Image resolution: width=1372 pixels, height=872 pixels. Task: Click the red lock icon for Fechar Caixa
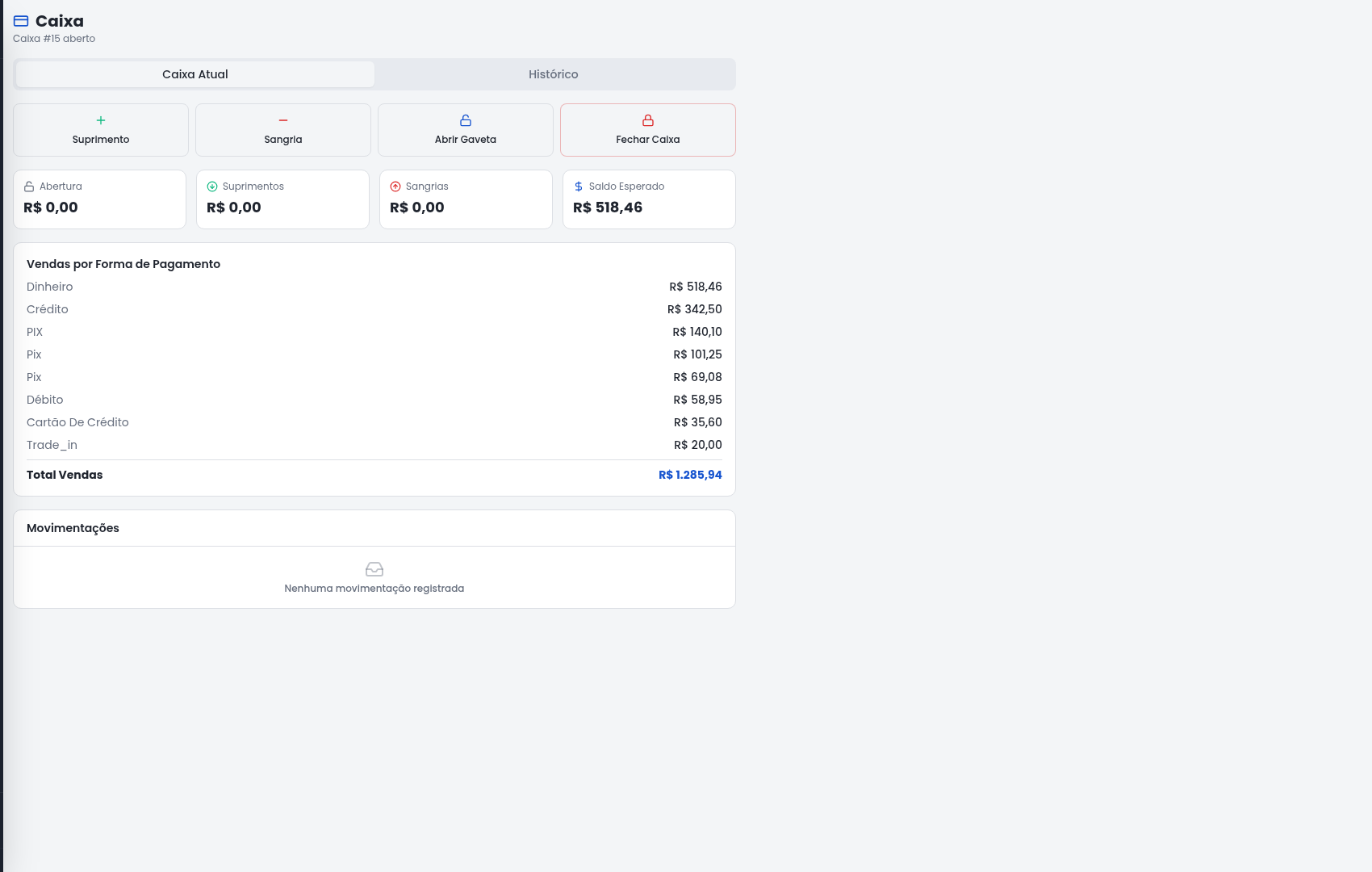click(x=648, y=120)
